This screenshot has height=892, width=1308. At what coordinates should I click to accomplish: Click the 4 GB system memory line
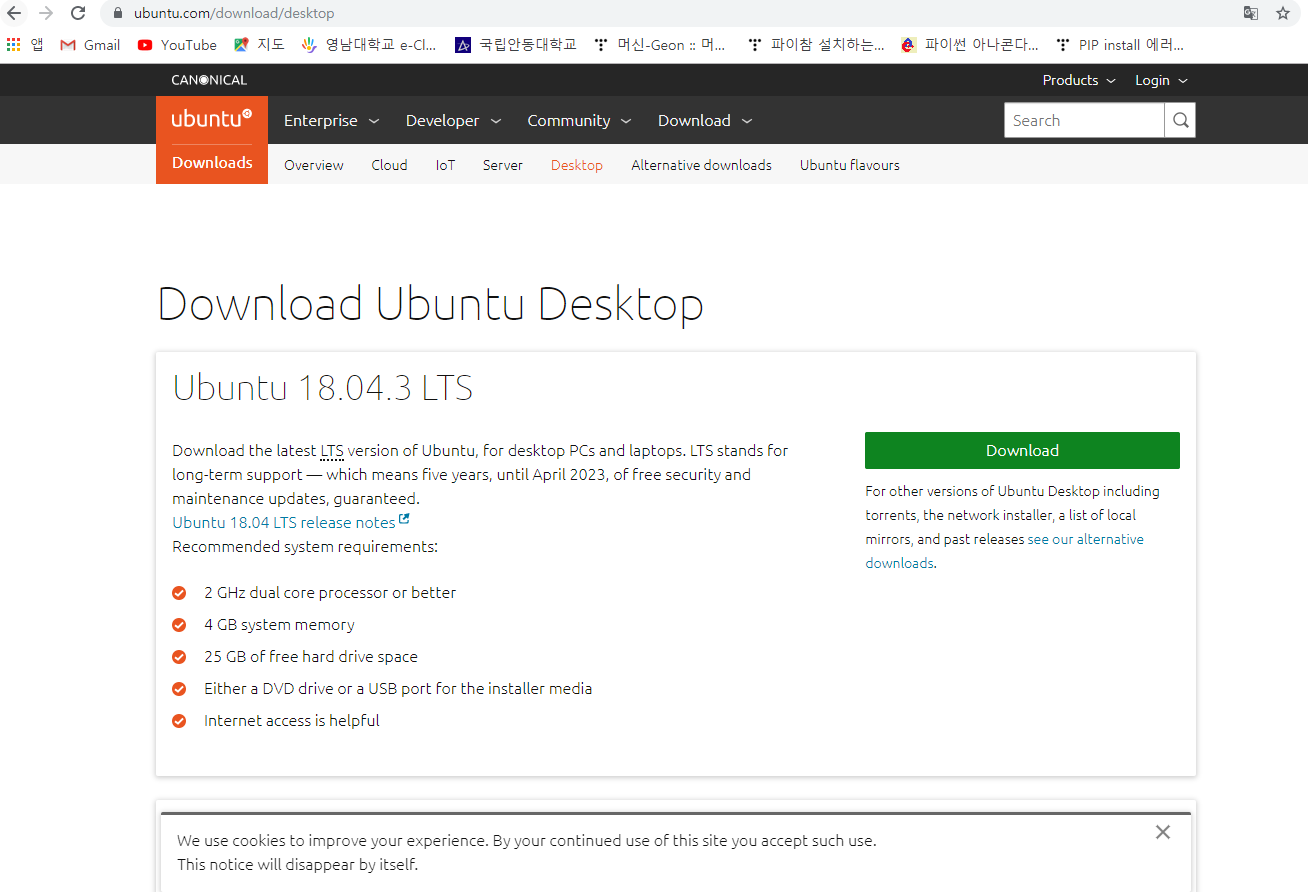pyautogui.click(x=279, y=624)
